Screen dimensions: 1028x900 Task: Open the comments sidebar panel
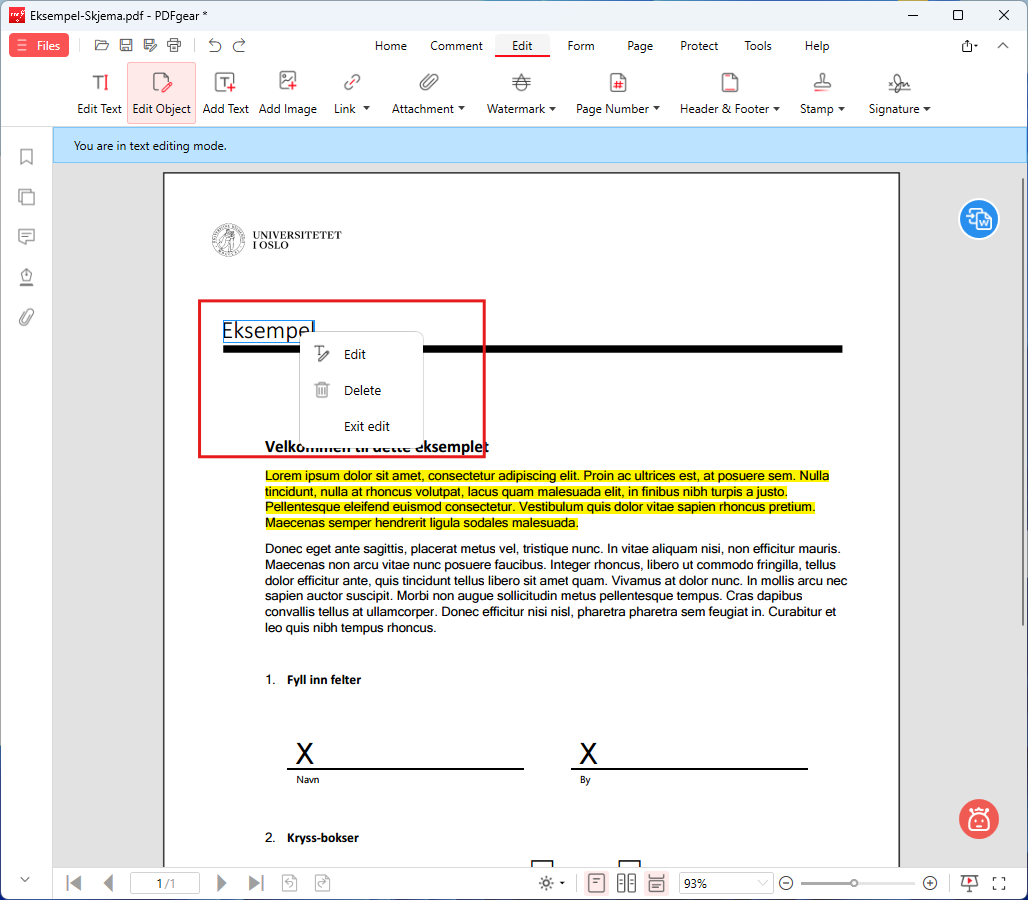[26, 237]
